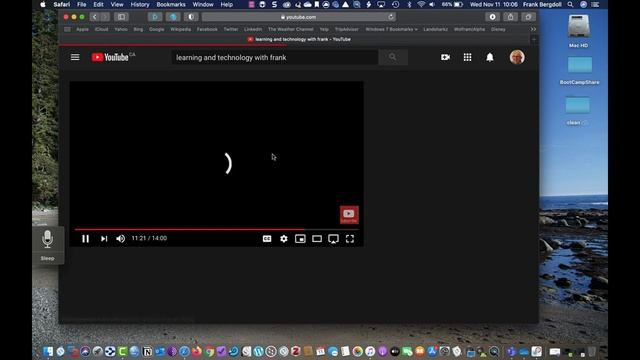
Task: Click the red video progress bar
Action: coord(216,229)
